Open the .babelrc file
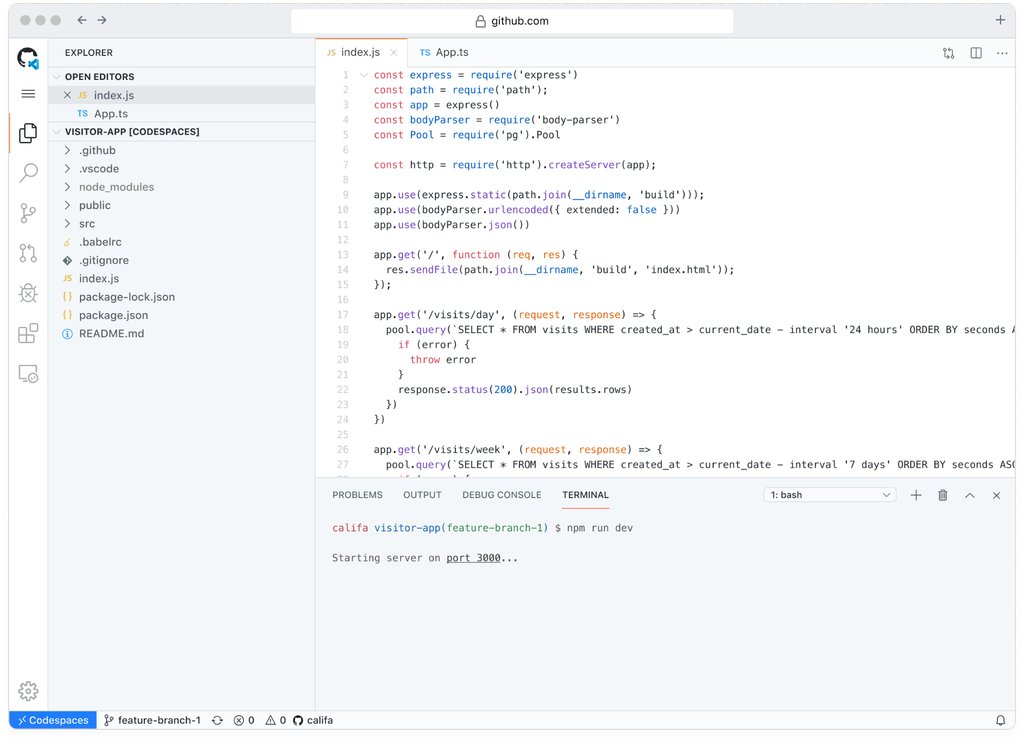 (x=182, y=242)
